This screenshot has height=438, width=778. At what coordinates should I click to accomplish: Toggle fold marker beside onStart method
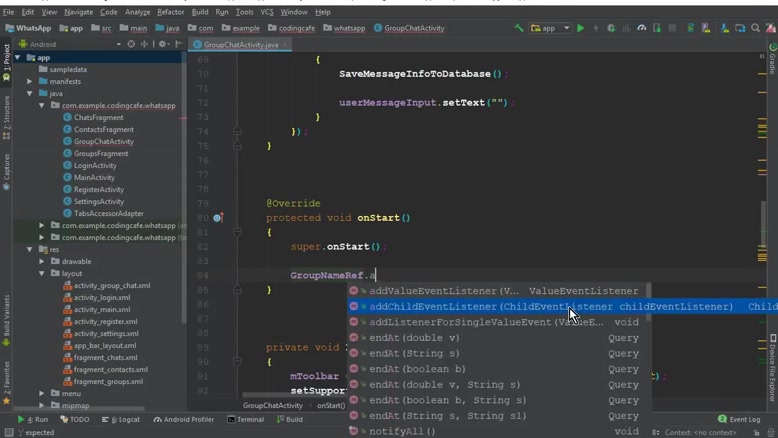coord(237,231)
